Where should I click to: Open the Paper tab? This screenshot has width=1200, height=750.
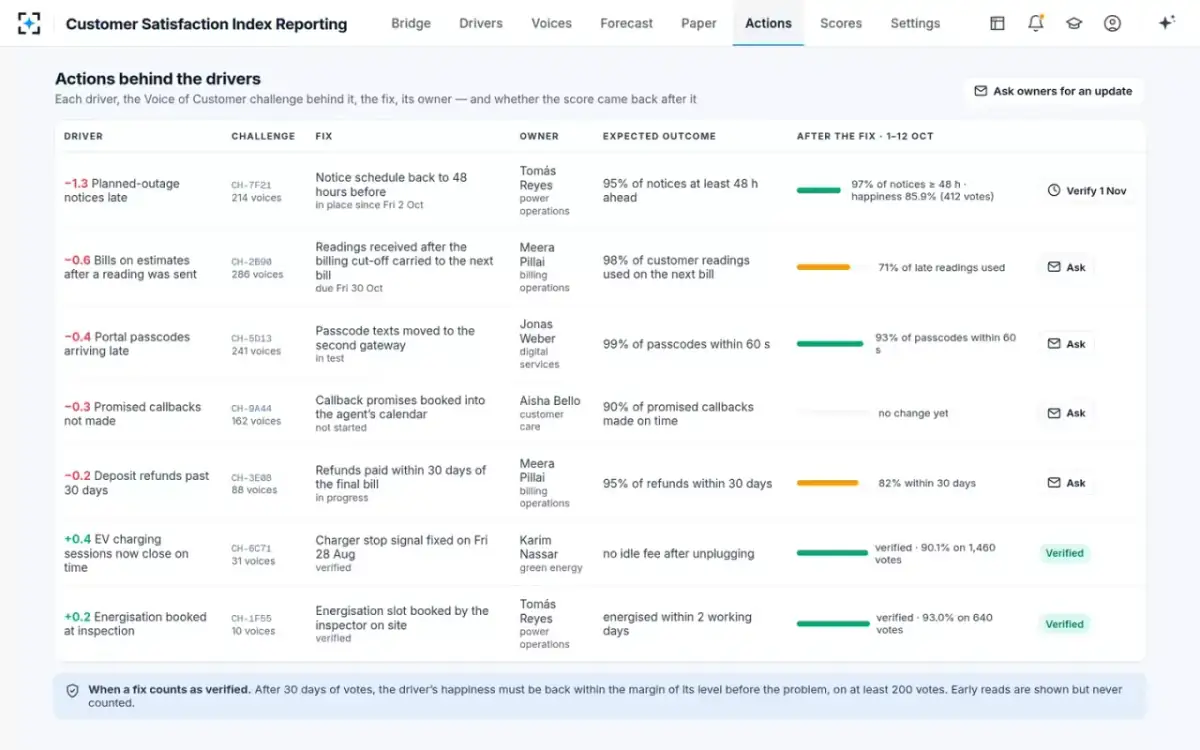[x=699, y=23]
